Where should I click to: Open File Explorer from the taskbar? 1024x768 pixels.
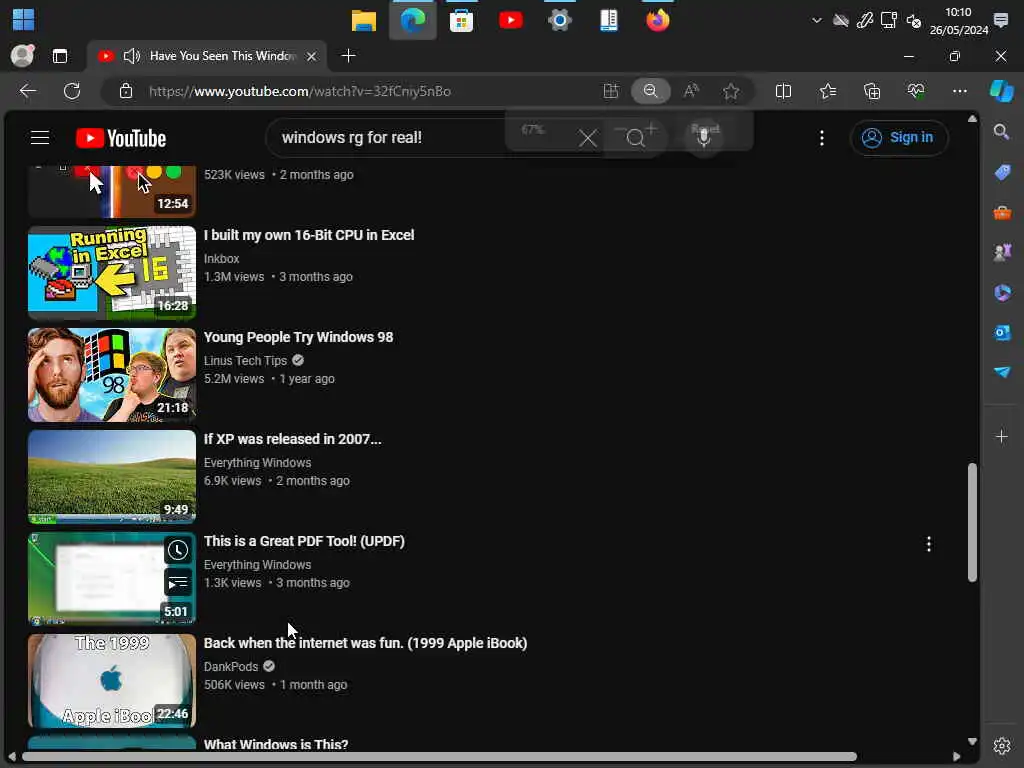[364, 20]
